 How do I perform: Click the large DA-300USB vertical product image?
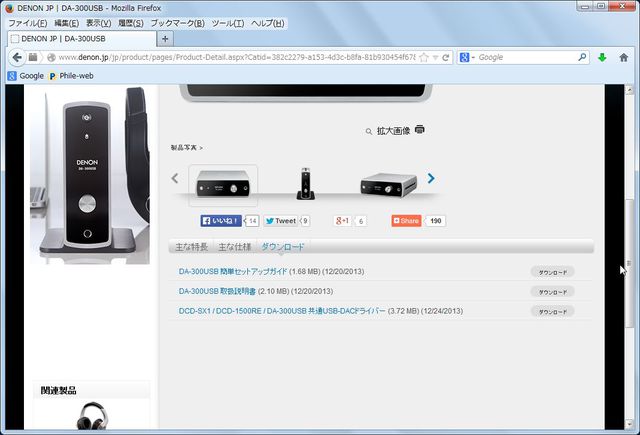tap(90, 175)
